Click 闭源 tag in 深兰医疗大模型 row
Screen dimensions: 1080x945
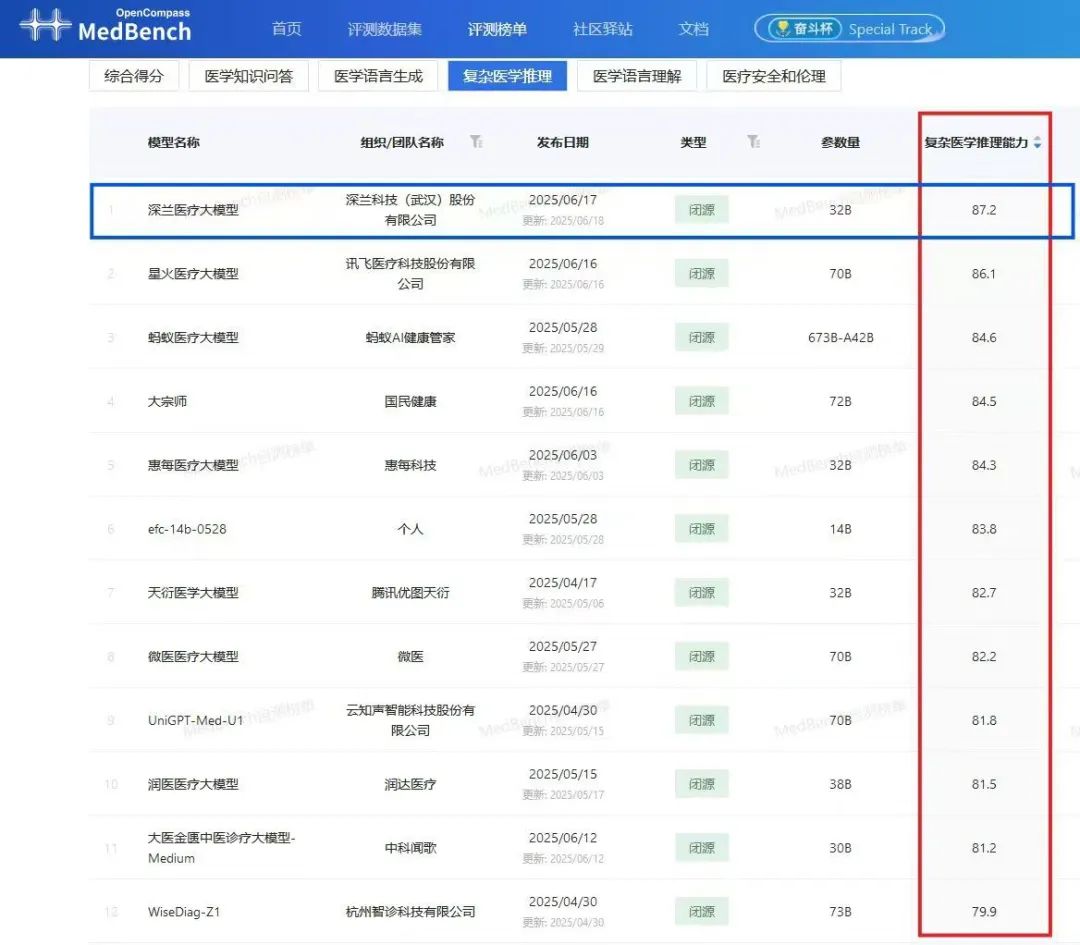click(x=701, y=210)
